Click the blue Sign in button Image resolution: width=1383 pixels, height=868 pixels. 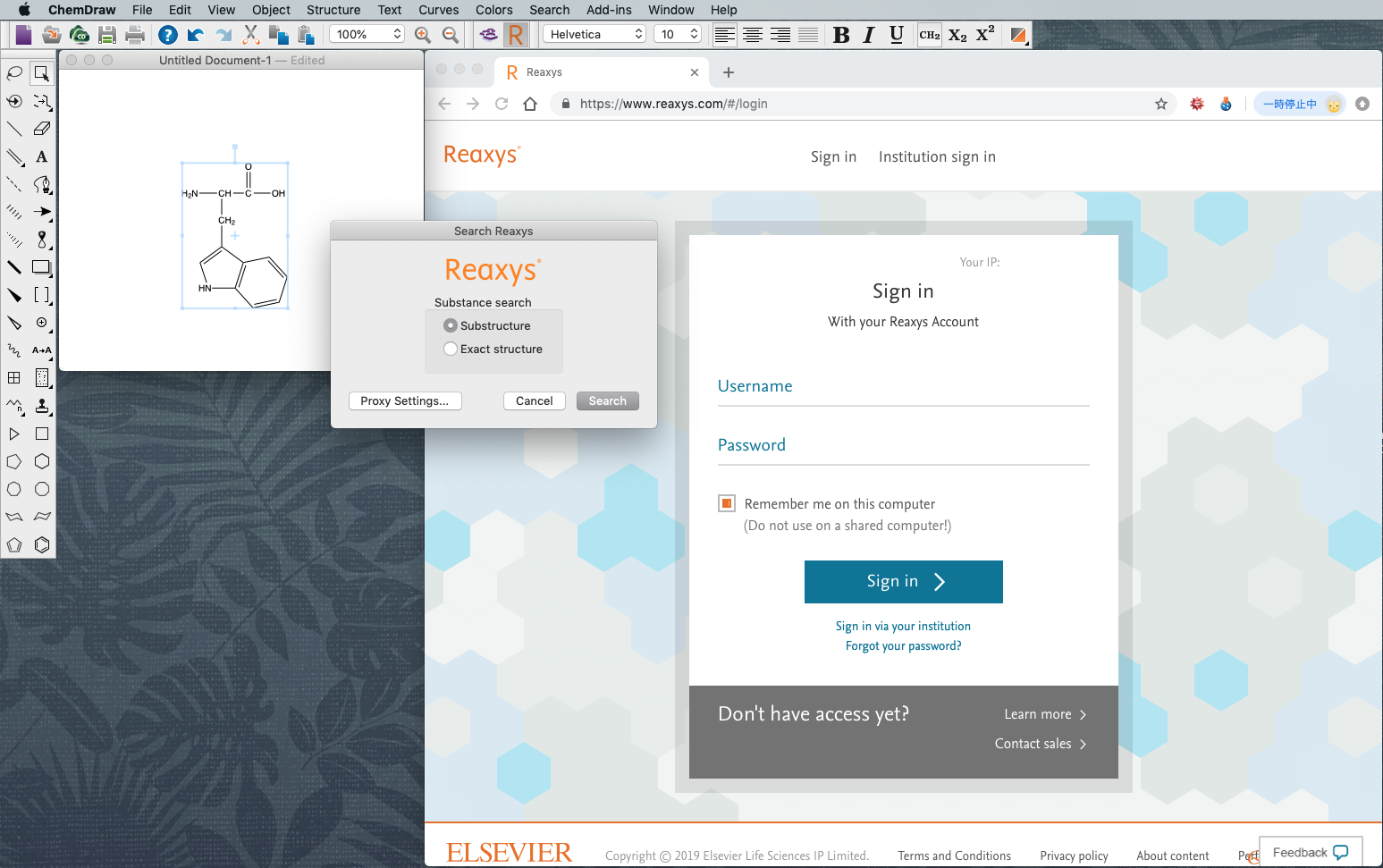click(904, 582)
